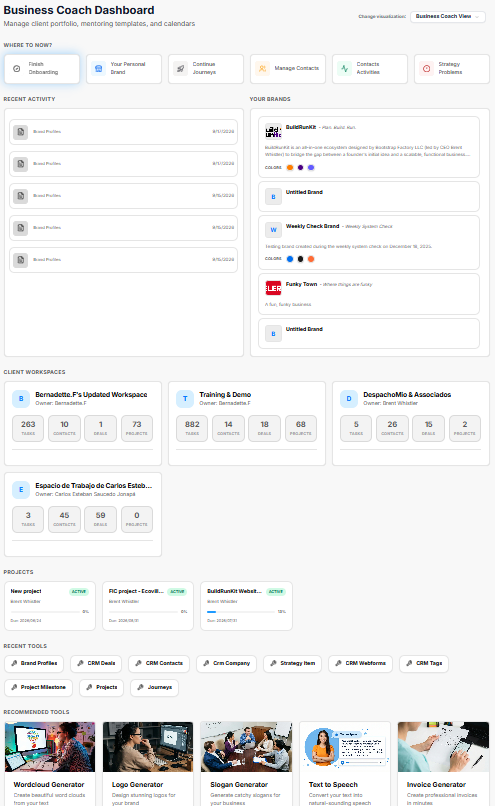This screenshot has height=806, width=495.
Task: Select the blue Weekly Check Brand swatch
Action: [x=290, y=259]
